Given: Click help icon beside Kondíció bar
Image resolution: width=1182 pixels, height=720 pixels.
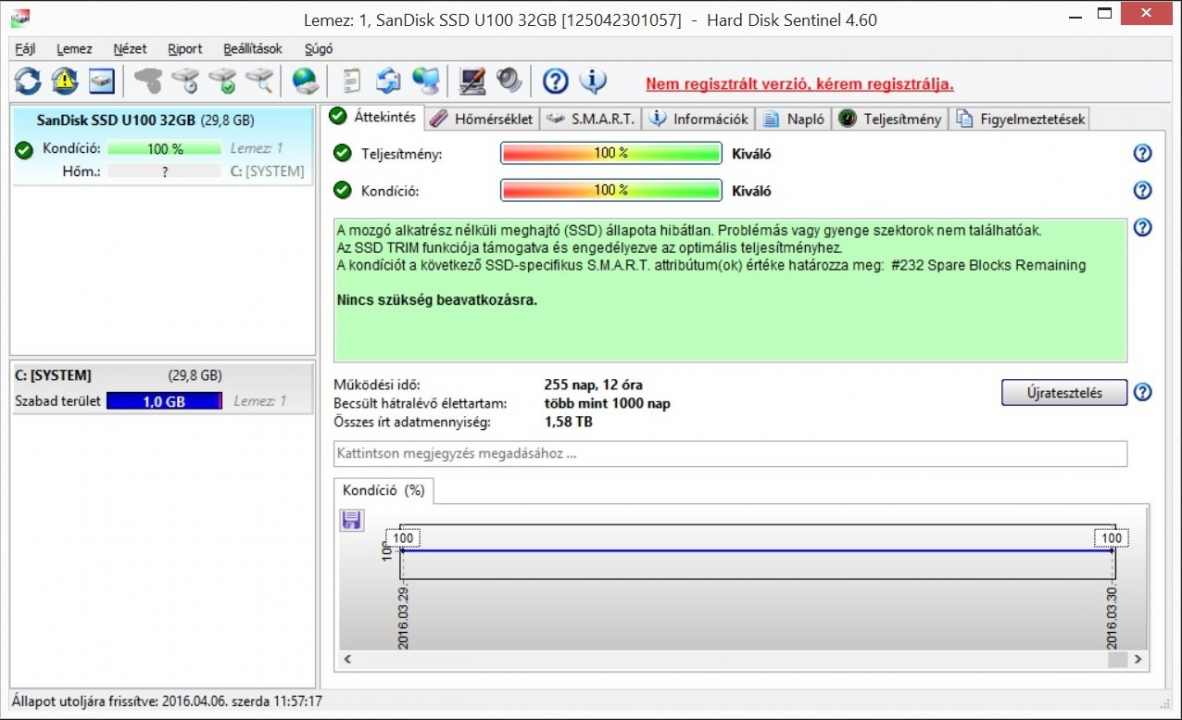Looking at the screenshot, I should point(1143,190).
